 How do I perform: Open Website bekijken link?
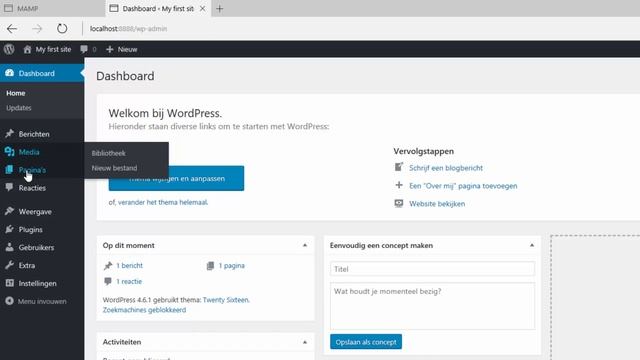tap(437, 204)
